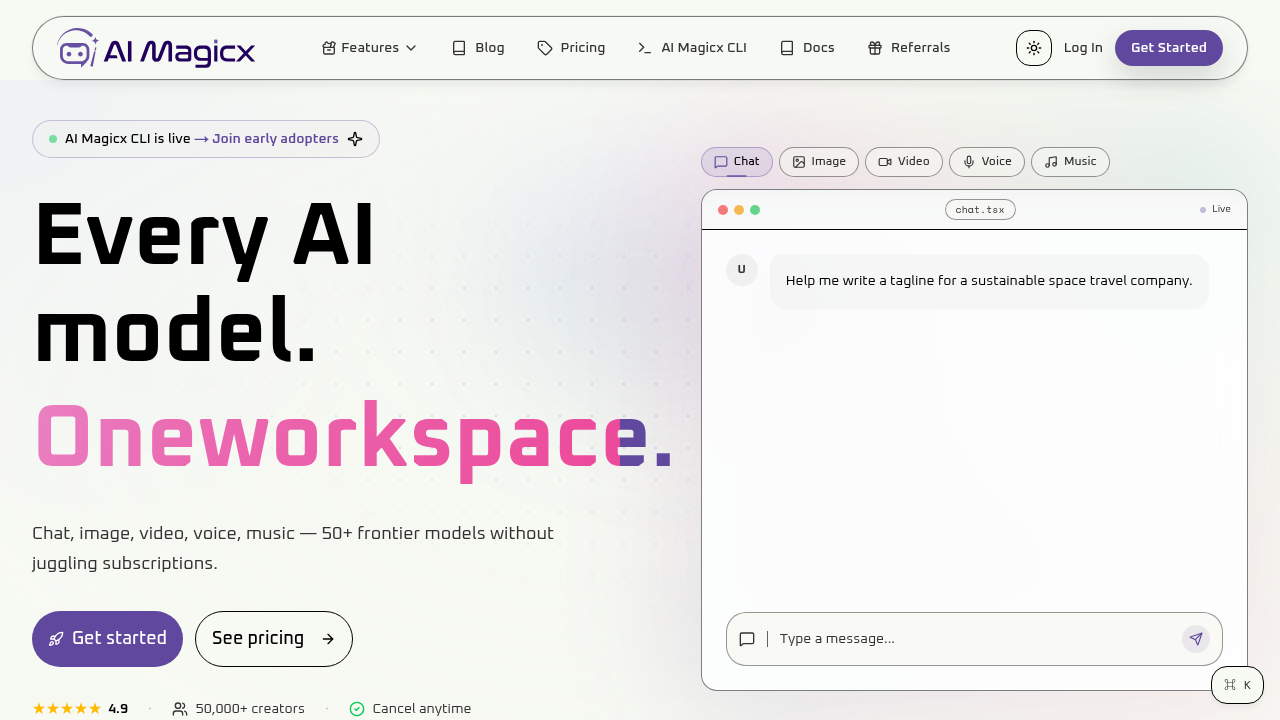Click the space travel tagline message bubble

tap(989, 281)
